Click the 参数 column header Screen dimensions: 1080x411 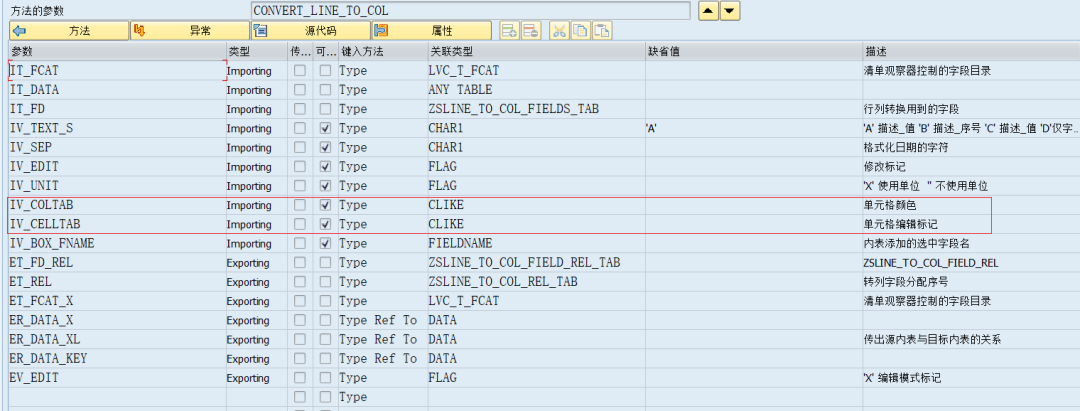tap(117, 52)
